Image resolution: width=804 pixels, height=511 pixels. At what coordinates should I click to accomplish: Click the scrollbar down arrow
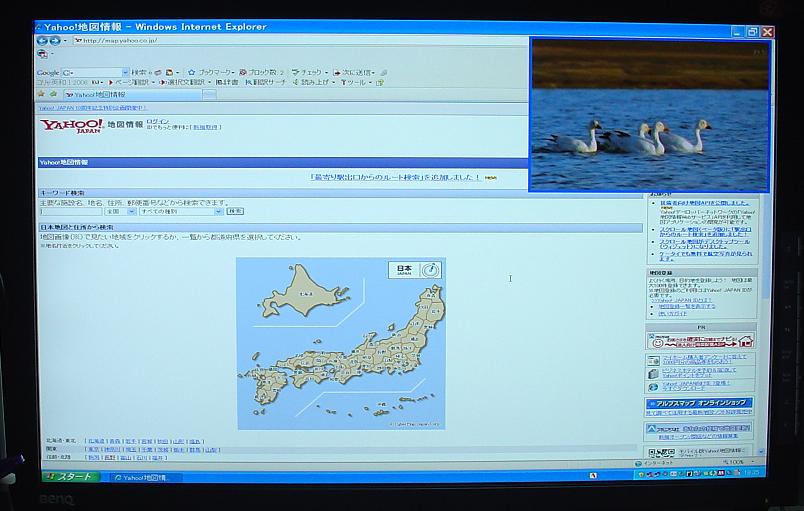coord(761,452)
